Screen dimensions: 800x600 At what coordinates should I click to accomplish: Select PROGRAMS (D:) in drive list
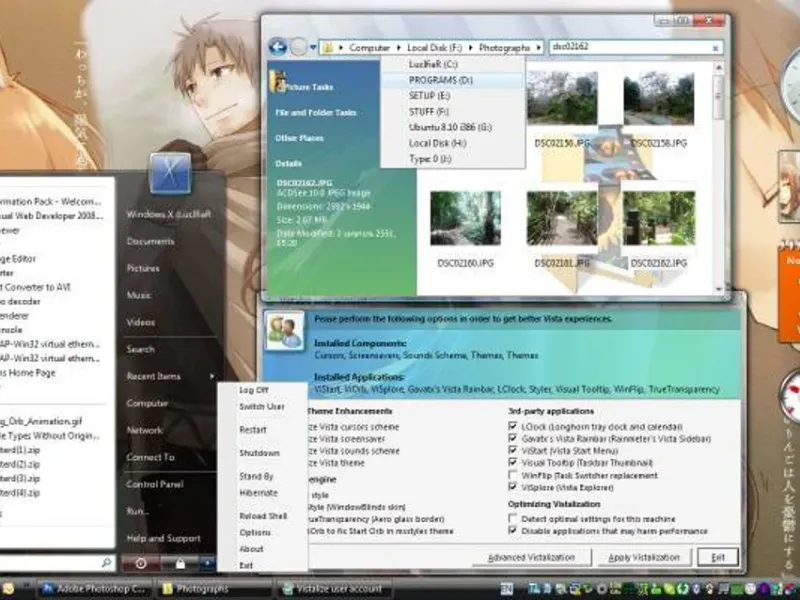click(x=453, y=80)
